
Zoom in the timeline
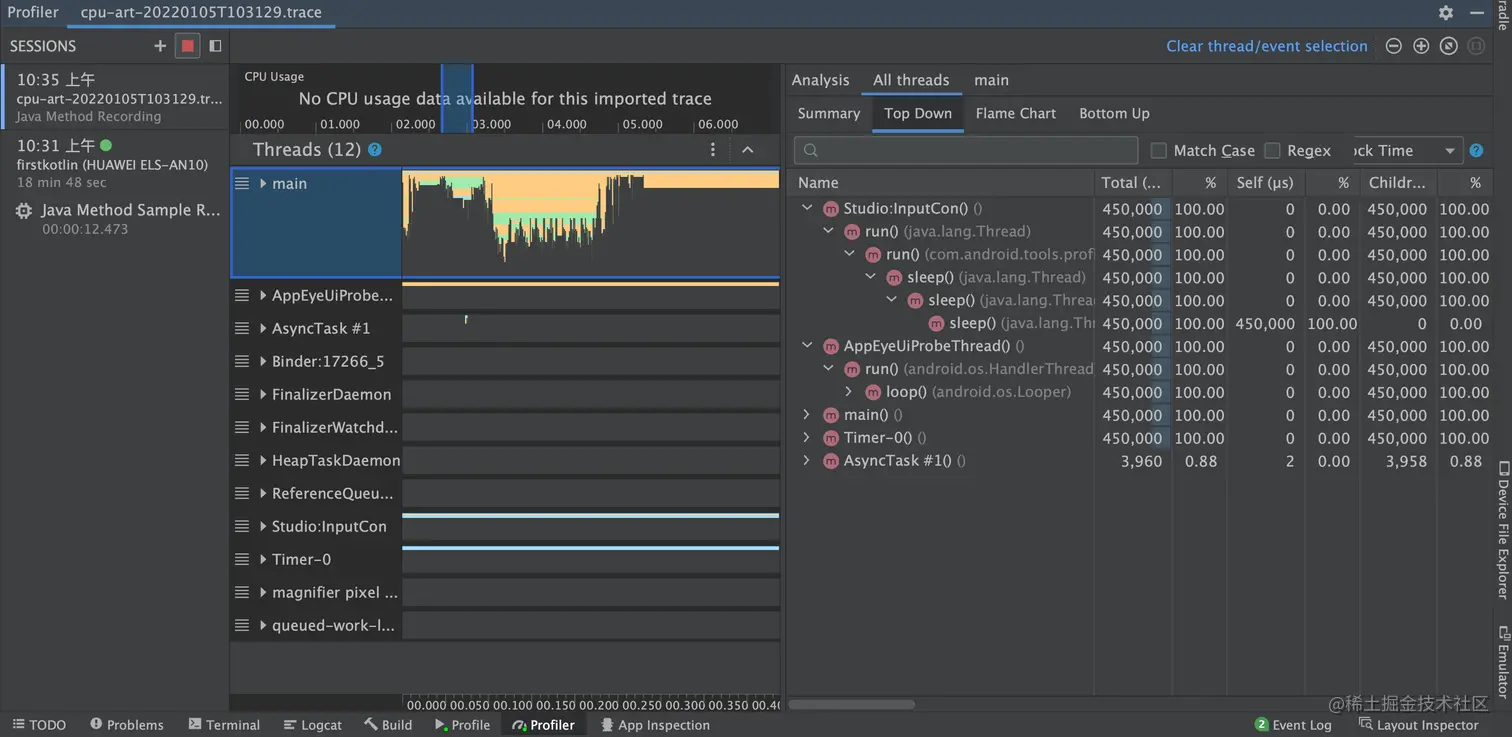(1421, 46)
